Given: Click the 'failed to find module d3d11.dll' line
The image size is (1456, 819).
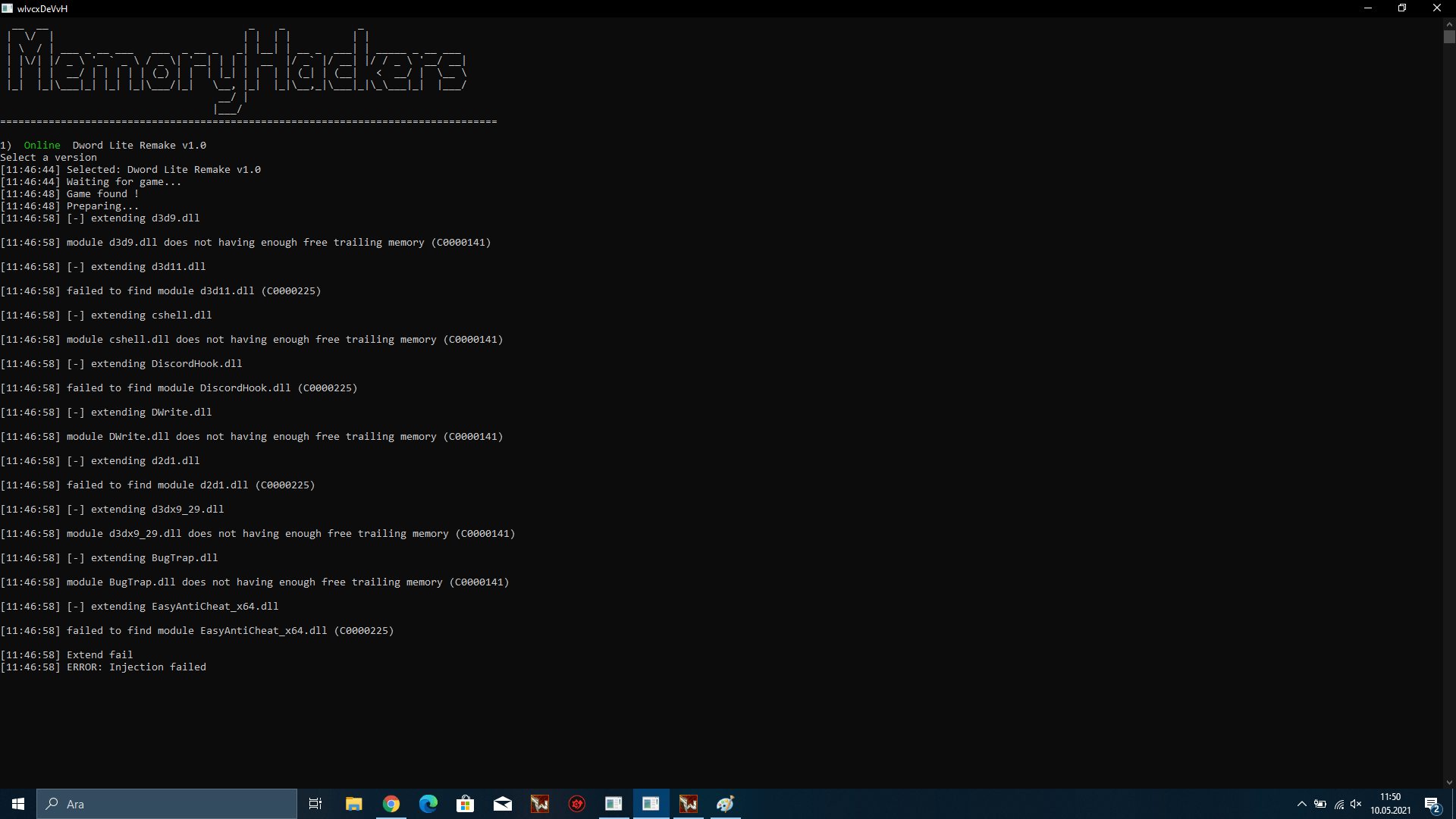Looking at the screenshot, I should tap(161, 290).
